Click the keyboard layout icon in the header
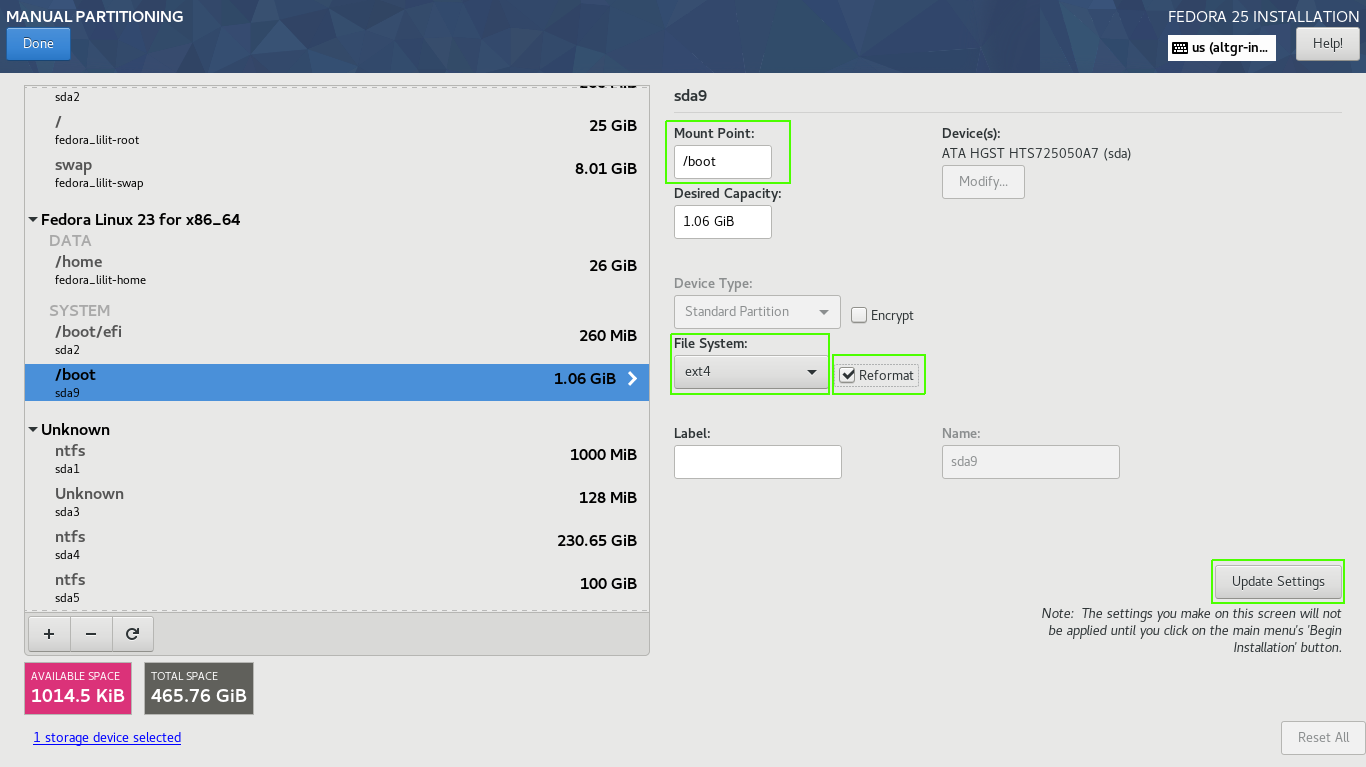This screenshot has width=1366, height=767. (1180, 47)
